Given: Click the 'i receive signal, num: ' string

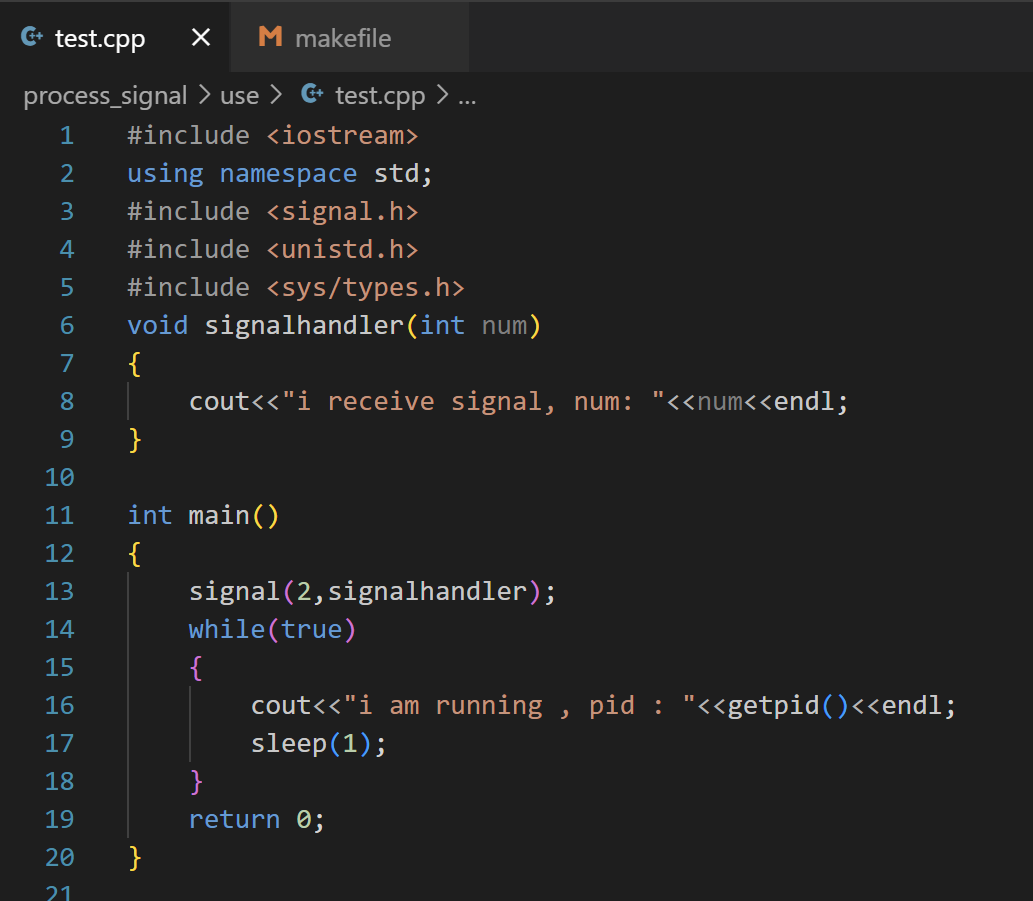Looking at the screenshot, I should (474, 402).
